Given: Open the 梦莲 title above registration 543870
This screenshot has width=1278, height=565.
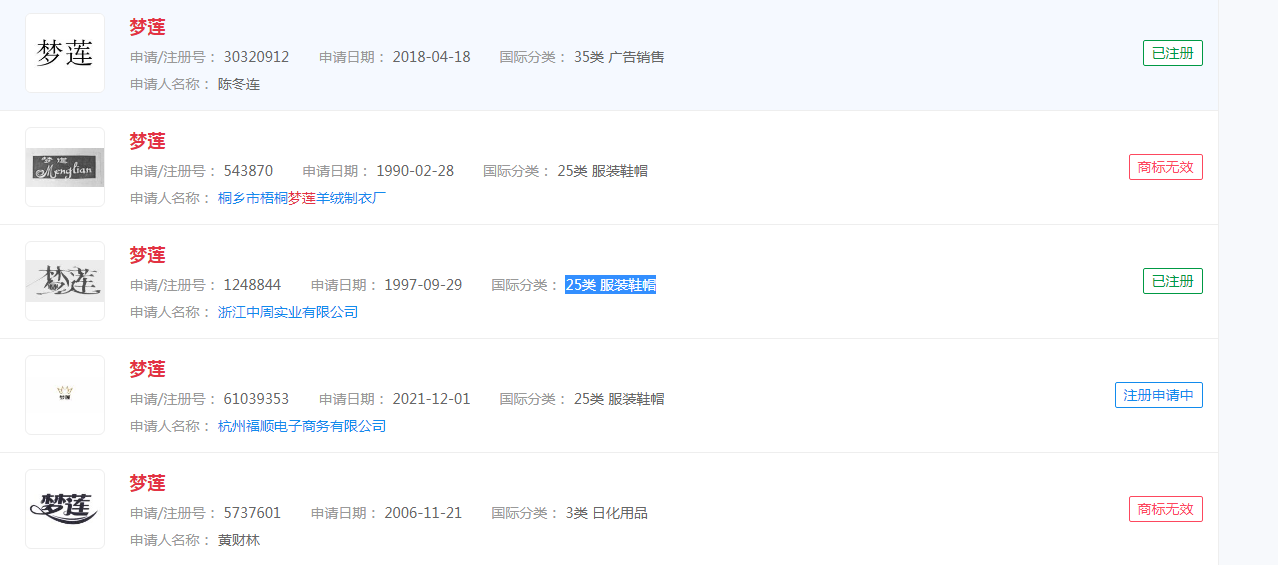Looking at the screenshot, I should (147, 141).
